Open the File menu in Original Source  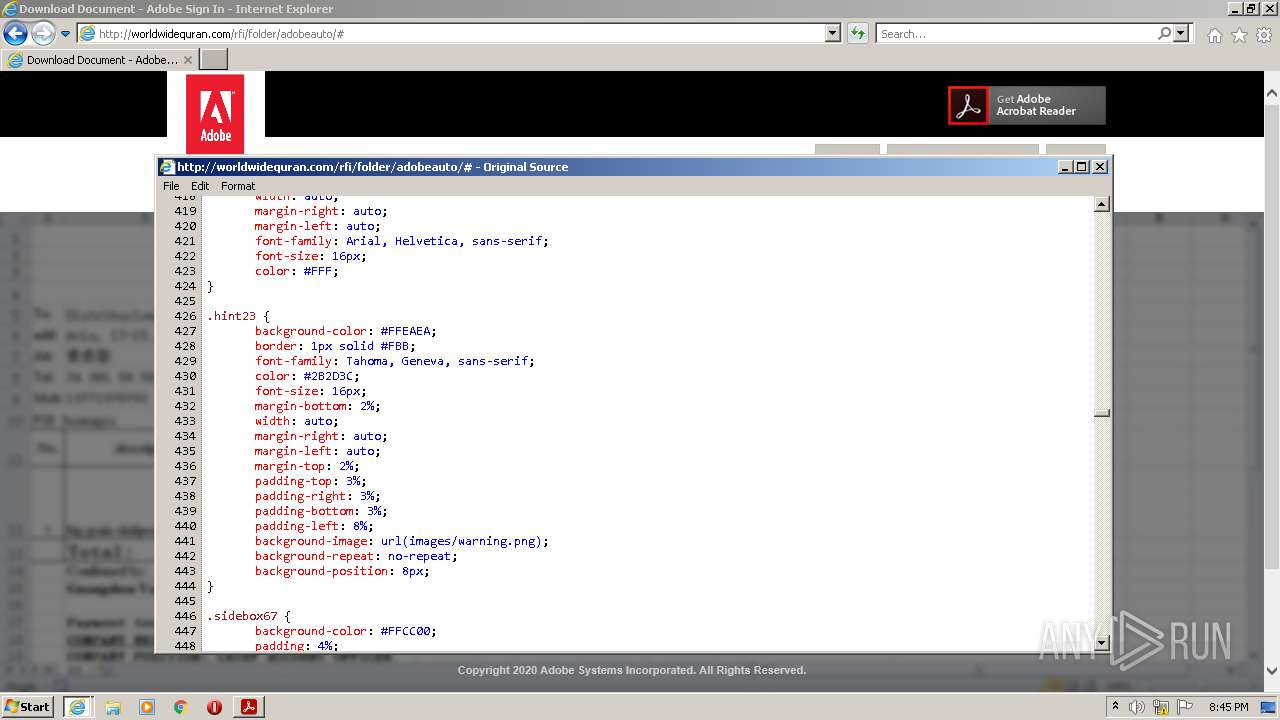coord(171,186)
